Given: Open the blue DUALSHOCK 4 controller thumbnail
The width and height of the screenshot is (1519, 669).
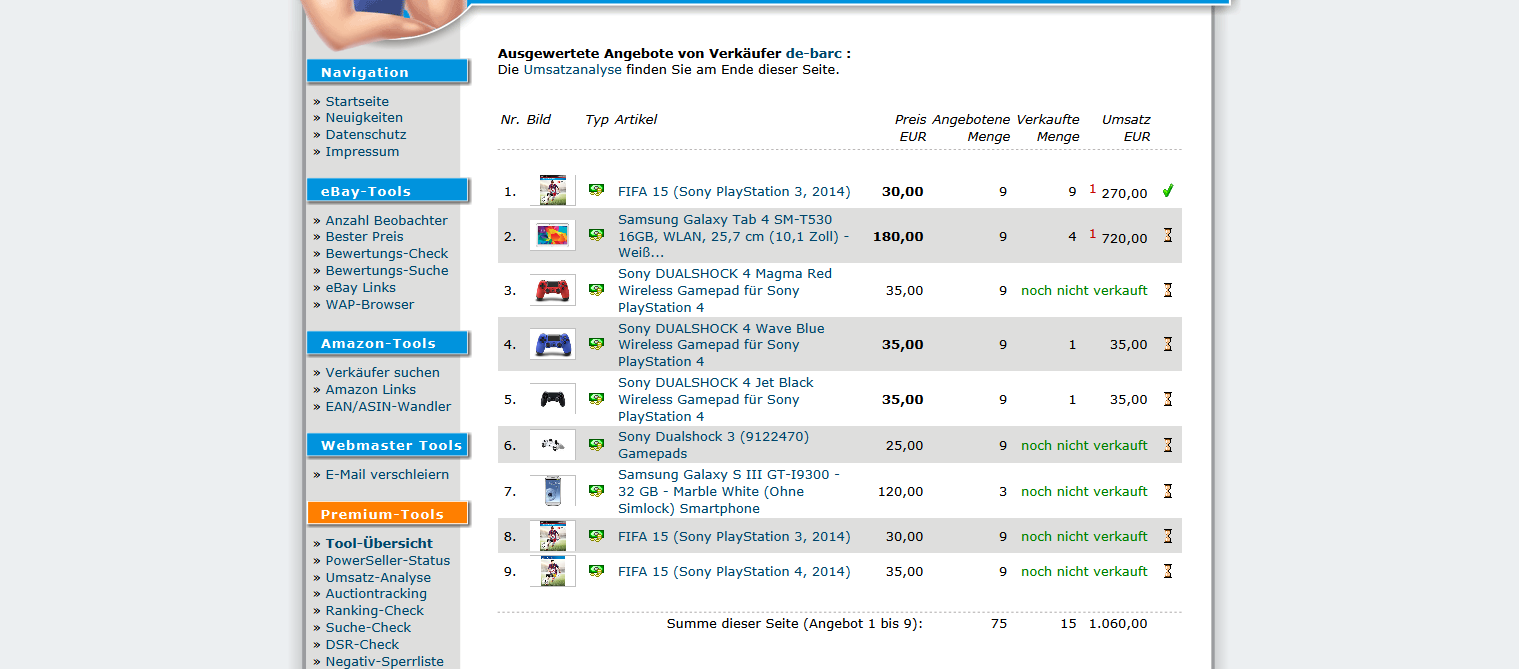Looking at the screenshot, I should [x=553, y=344].
